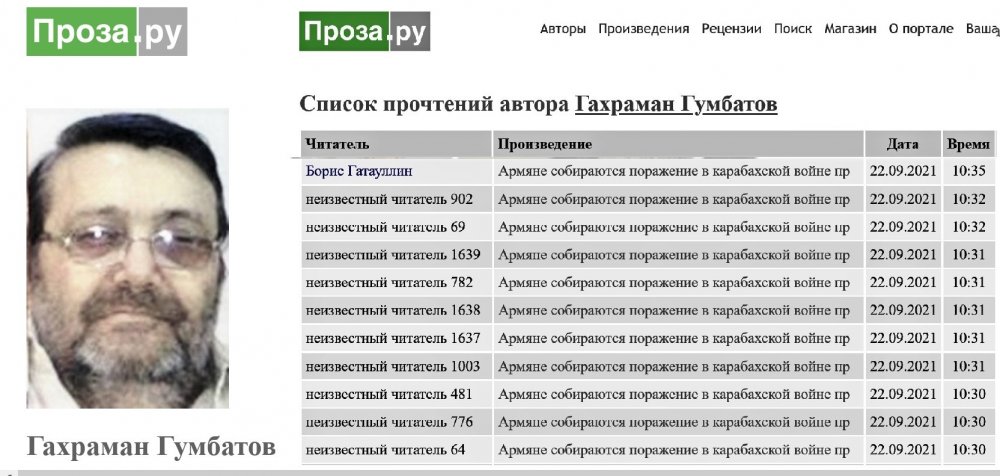Click work title in читатель 902 row

coord(673,199)
